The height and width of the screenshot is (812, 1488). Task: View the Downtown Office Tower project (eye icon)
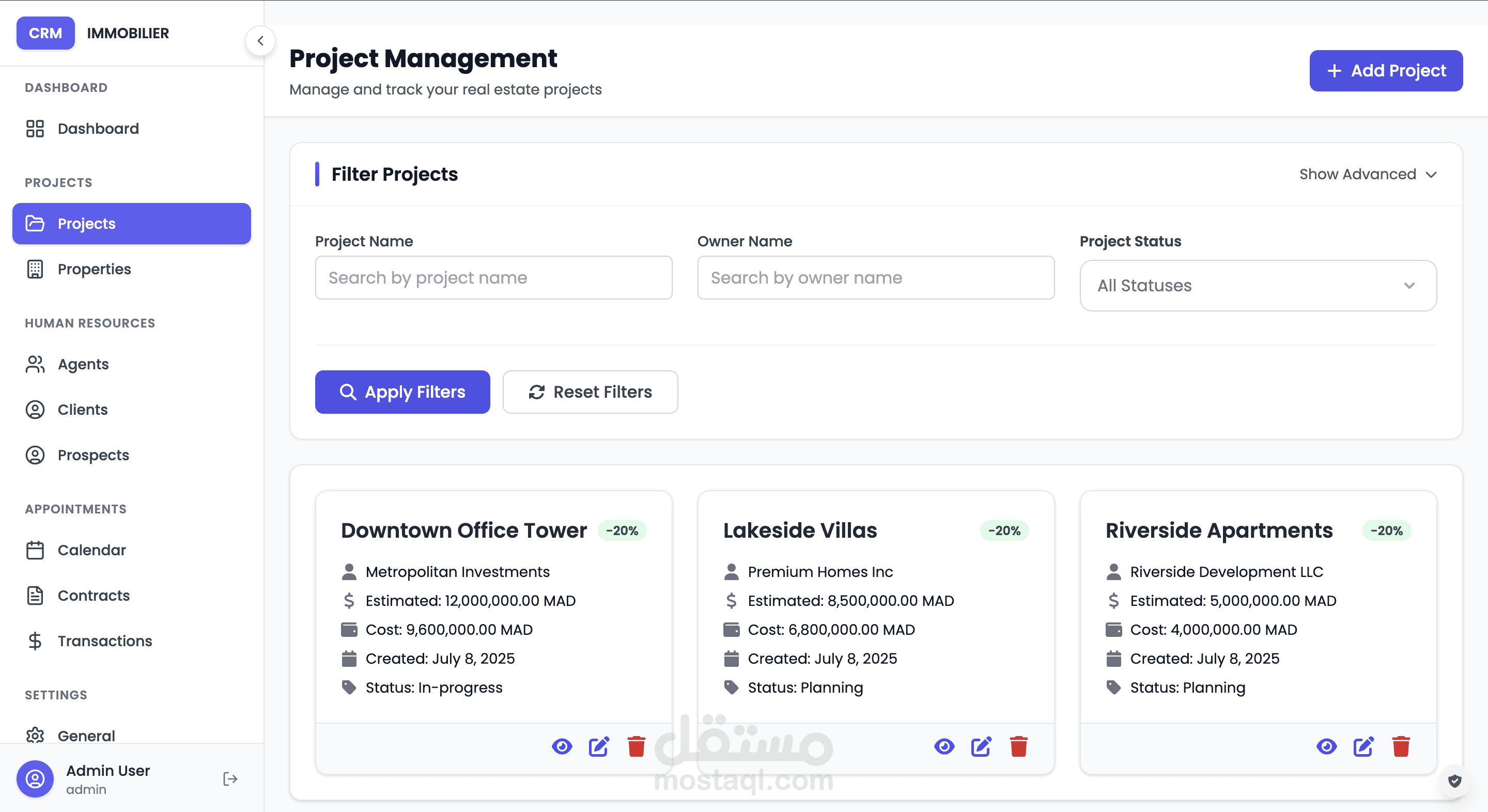(x=562, y=747)
